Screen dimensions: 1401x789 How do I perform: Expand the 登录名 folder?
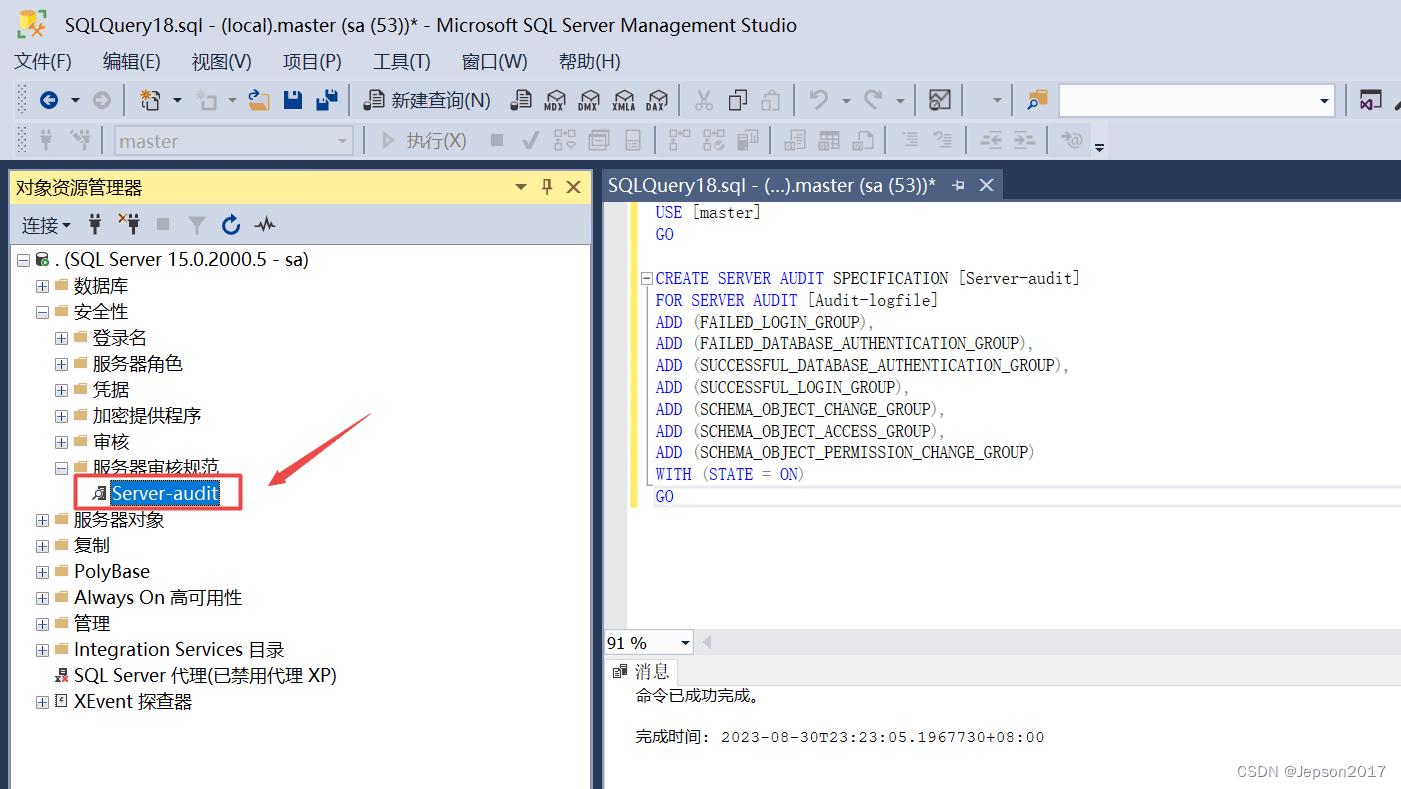[x=61, y=338]
